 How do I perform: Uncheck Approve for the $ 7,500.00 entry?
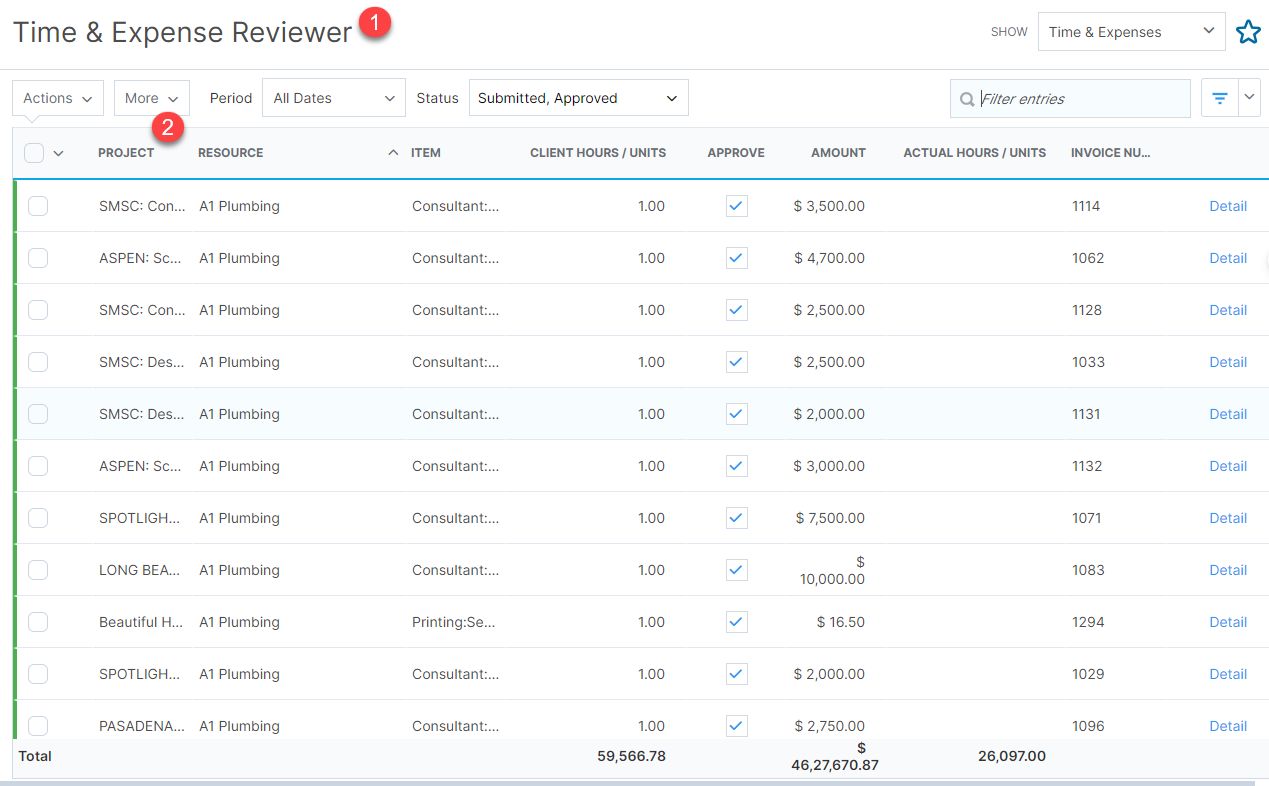tap(737, 518)
